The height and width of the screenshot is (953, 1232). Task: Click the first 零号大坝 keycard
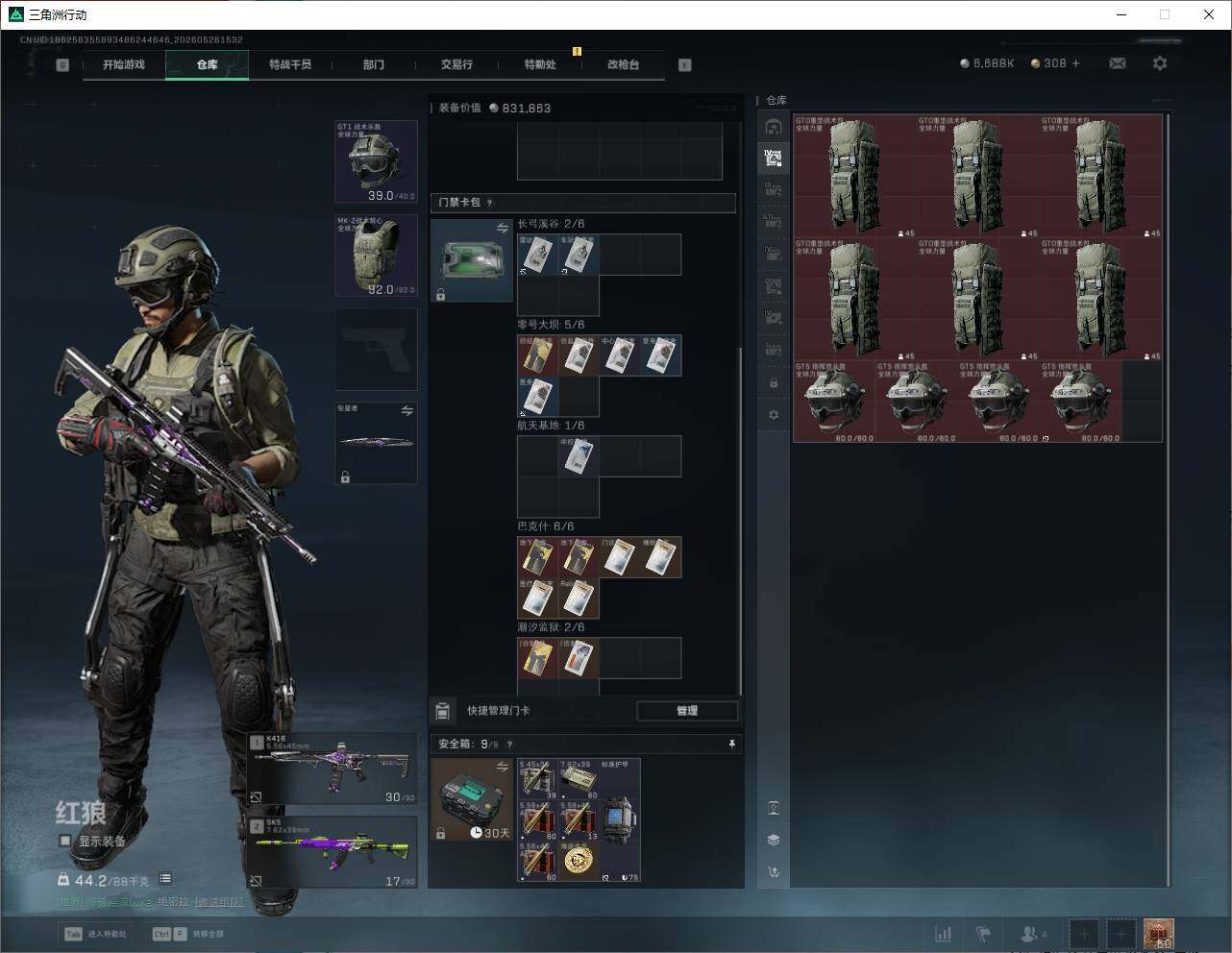(538, 355)
